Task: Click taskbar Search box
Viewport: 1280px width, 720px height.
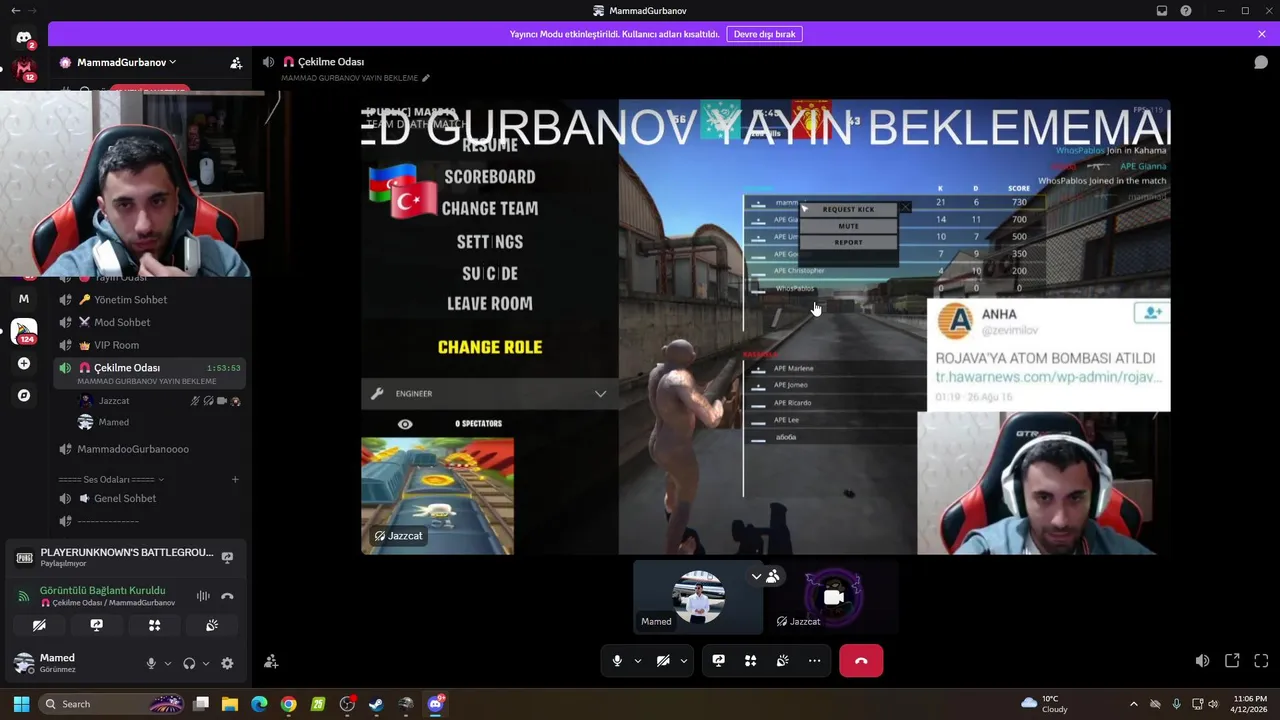Action: 112,704
